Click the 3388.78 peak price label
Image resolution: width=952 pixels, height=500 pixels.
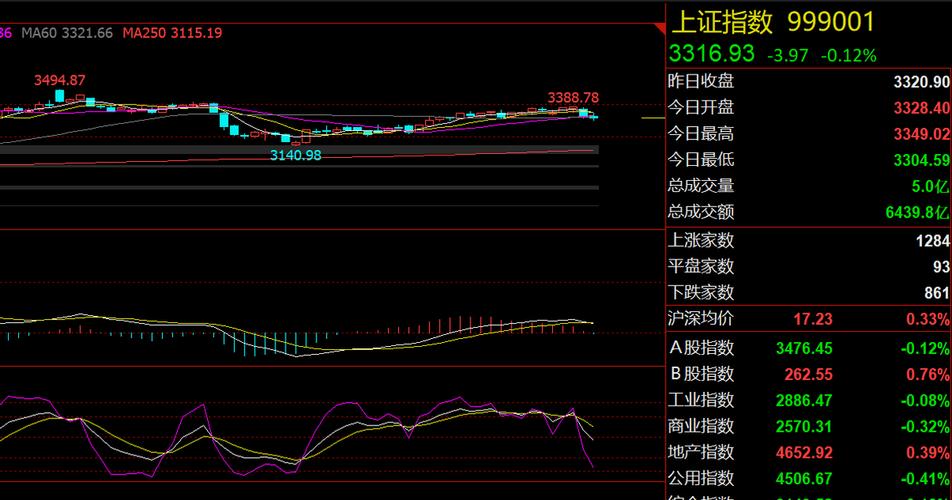[573, 97]
